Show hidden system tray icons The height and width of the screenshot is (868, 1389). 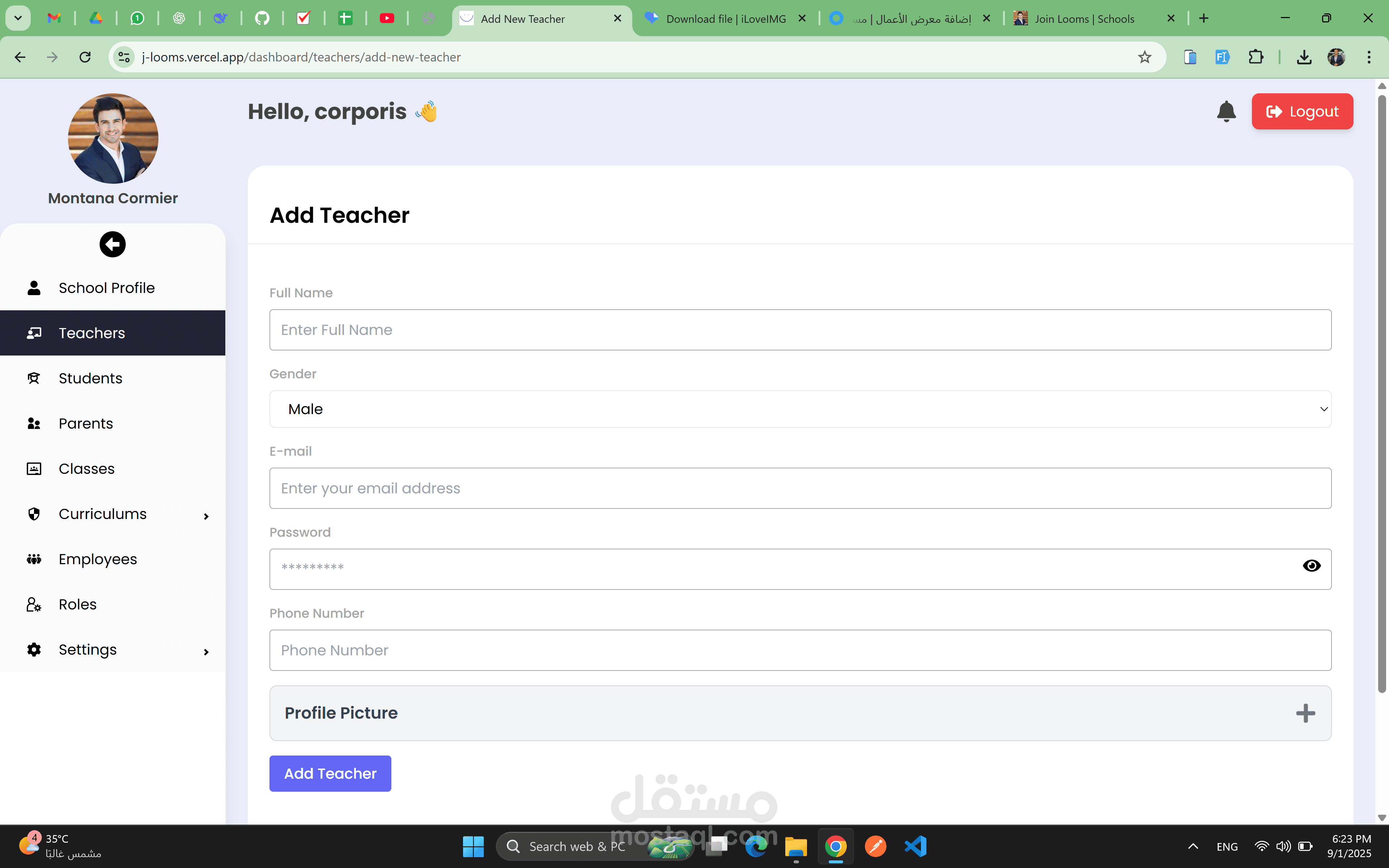click(1193, 846)
